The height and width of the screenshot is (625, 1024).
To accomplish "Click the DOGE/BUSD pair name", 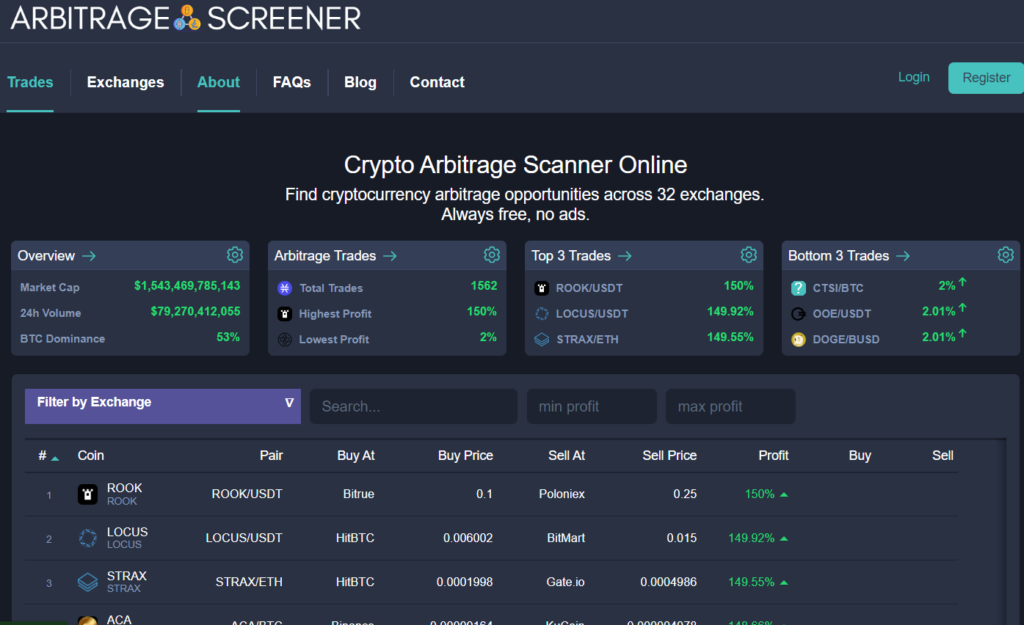I will (846, 340).
